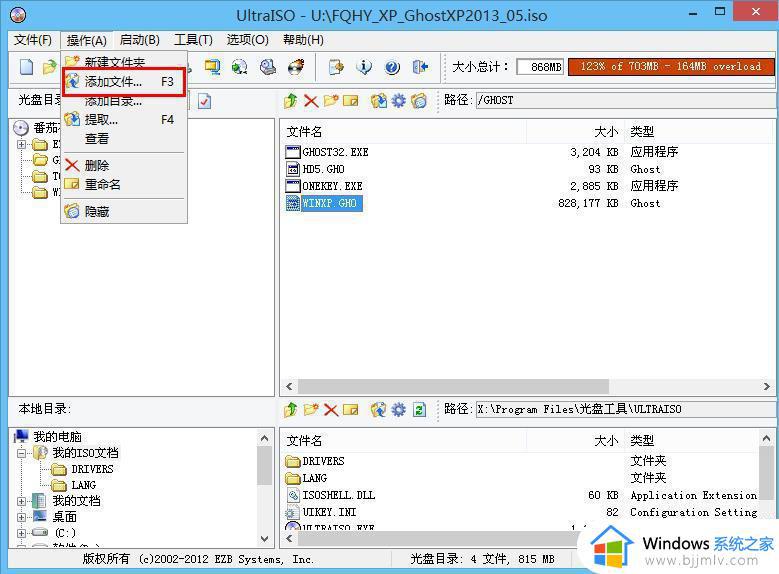
Task: Click the monitor-and-folder toolbar icon
Action: point(213,67)
